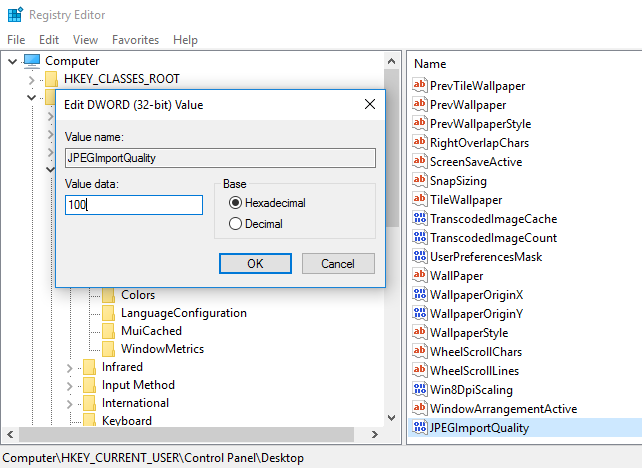Click the Value data input field
The width and height of the screenshot is (642, 468).
click(134, 205)
